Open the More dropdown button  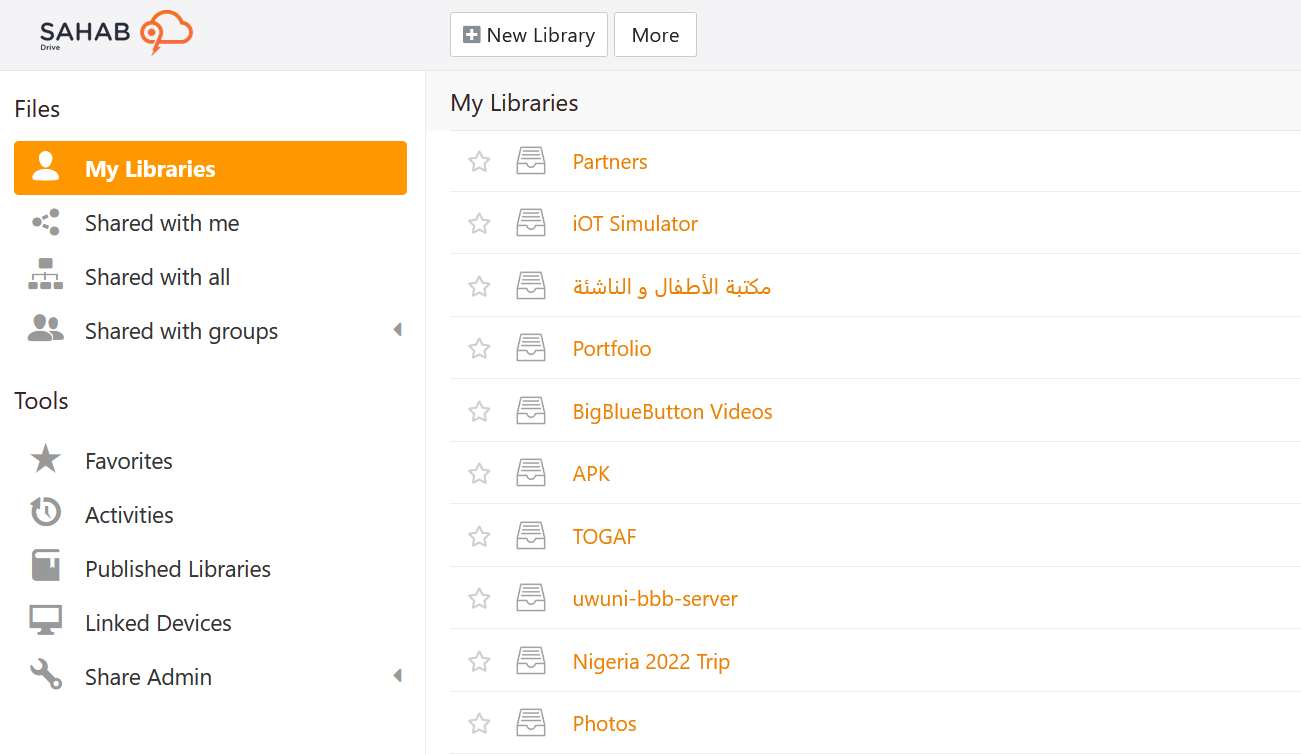coord(655,35)
